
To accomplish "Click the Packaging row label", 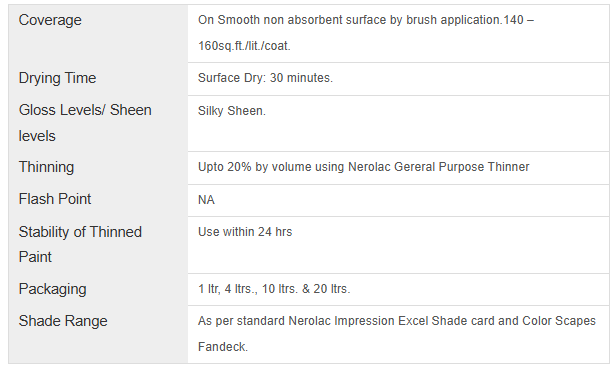I will click(x=53, y=289).
